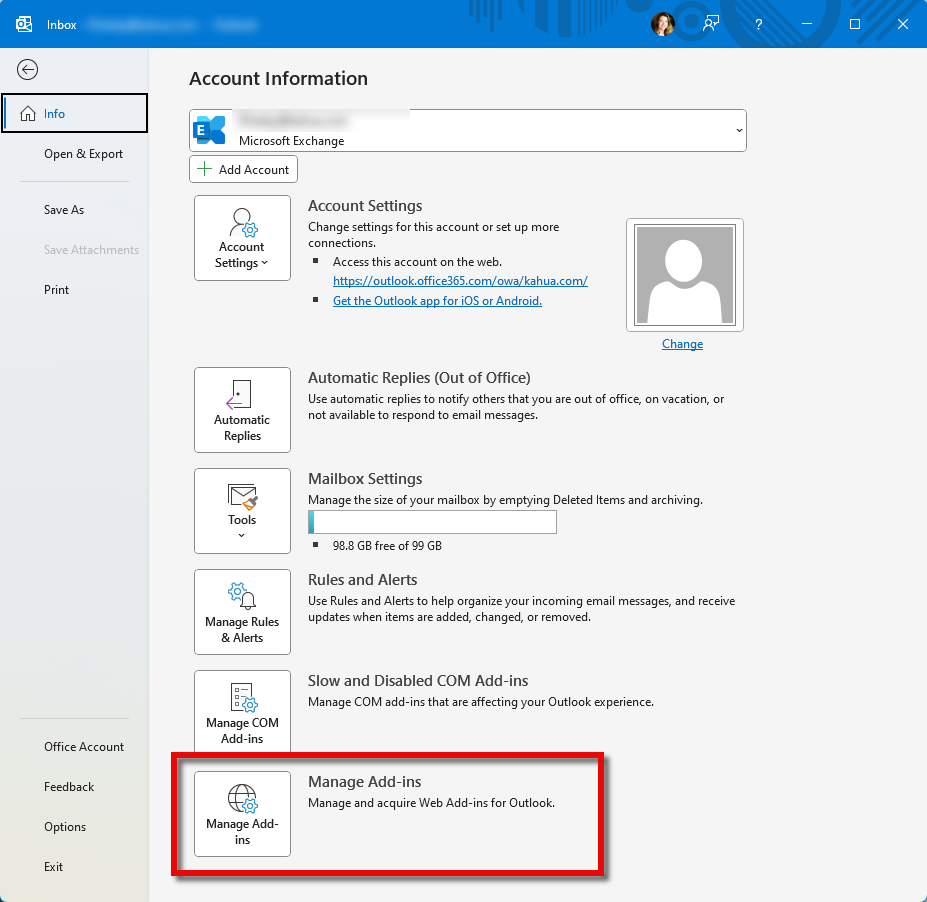Click the back arrow to exit Backstage
Viewport: 927px width, 902px height.
(x=28, y=69)
